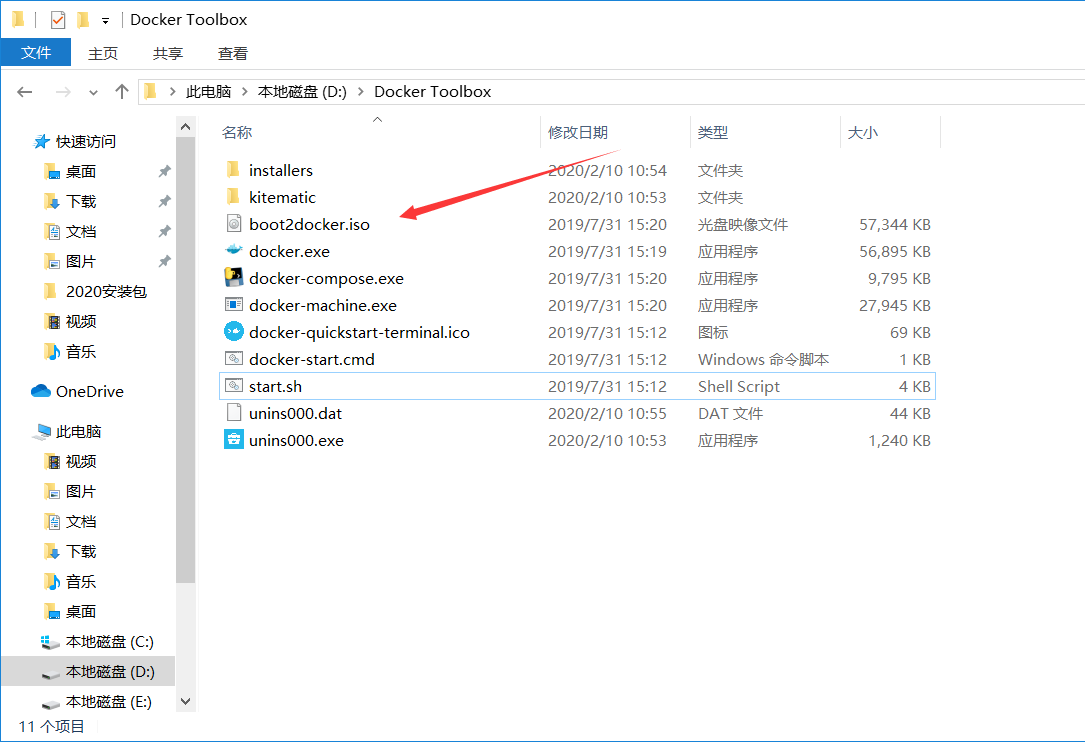1085x742 pixels.
Task: Unpin the Downloads quick access pin
Action: pos(164,201)
